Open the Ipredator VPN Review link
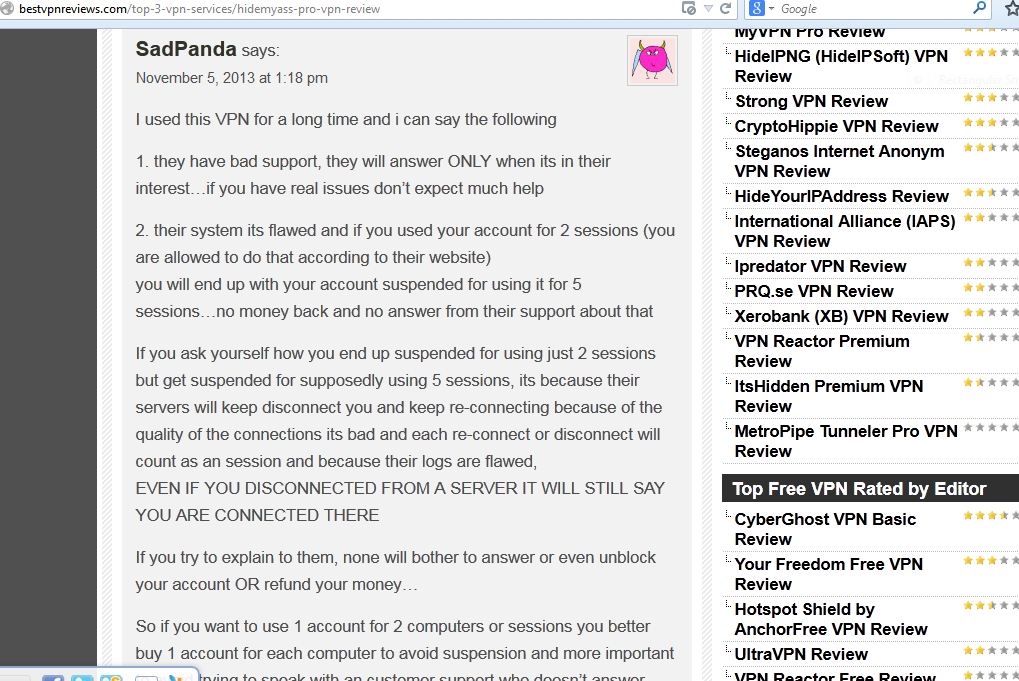This screenshot has width=1019, height=681. (x=820, y=266)
